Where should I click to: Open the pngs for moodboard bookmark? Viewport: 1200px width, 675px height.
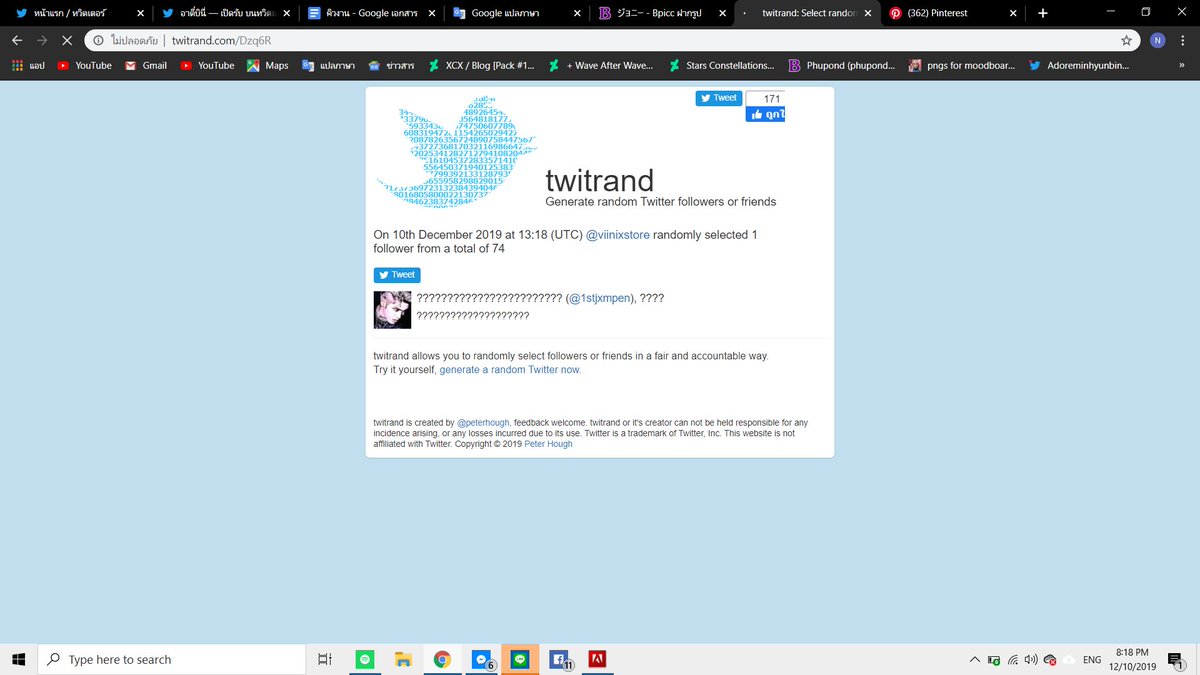(962, 65)
